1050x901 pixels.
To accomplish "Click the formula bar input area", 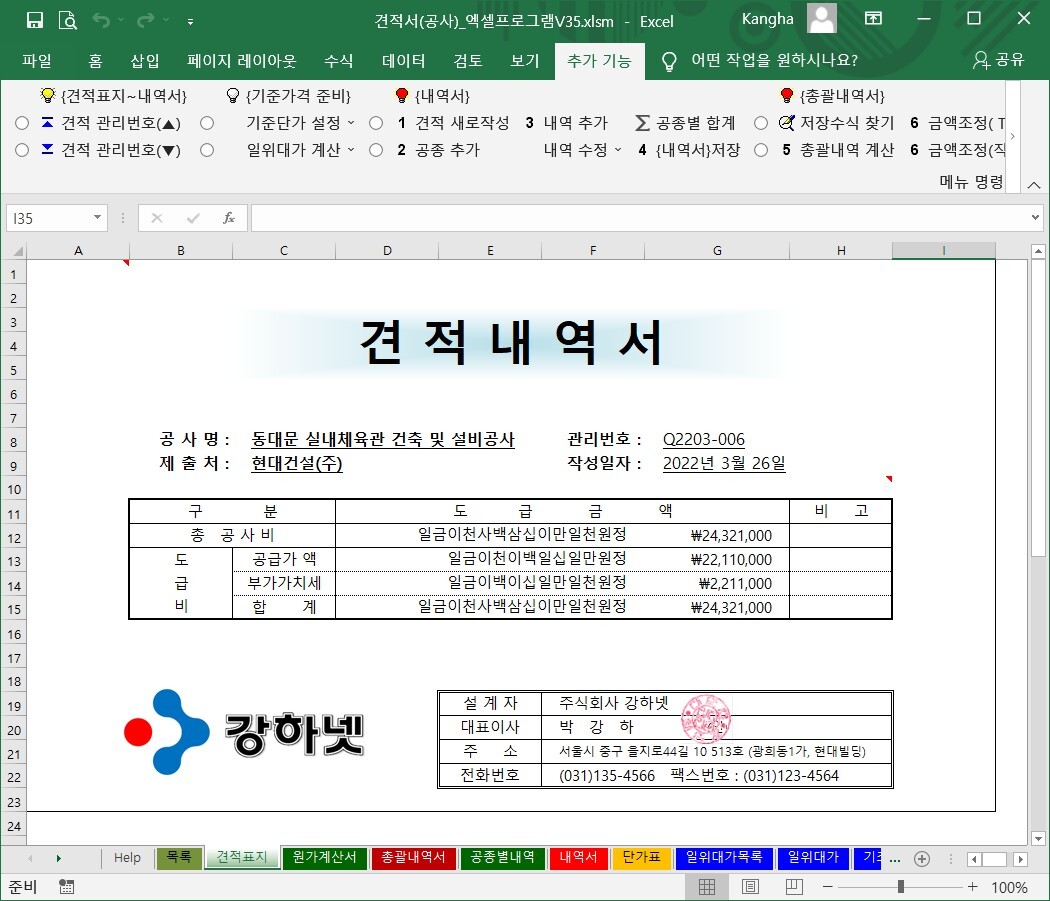I will pyautogui.click(x=640, y=218).
